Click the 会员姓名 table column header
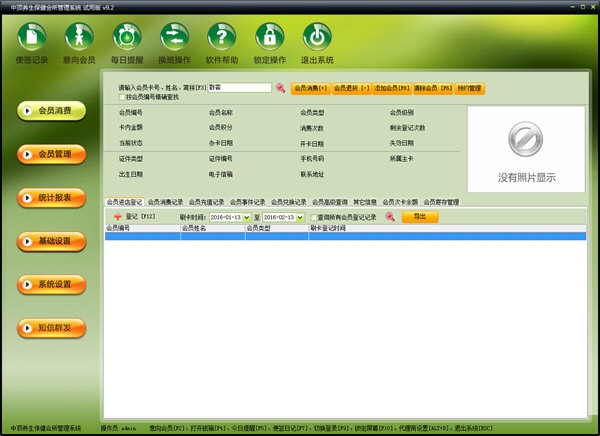 pyautogui.click(x=213, y=228)
